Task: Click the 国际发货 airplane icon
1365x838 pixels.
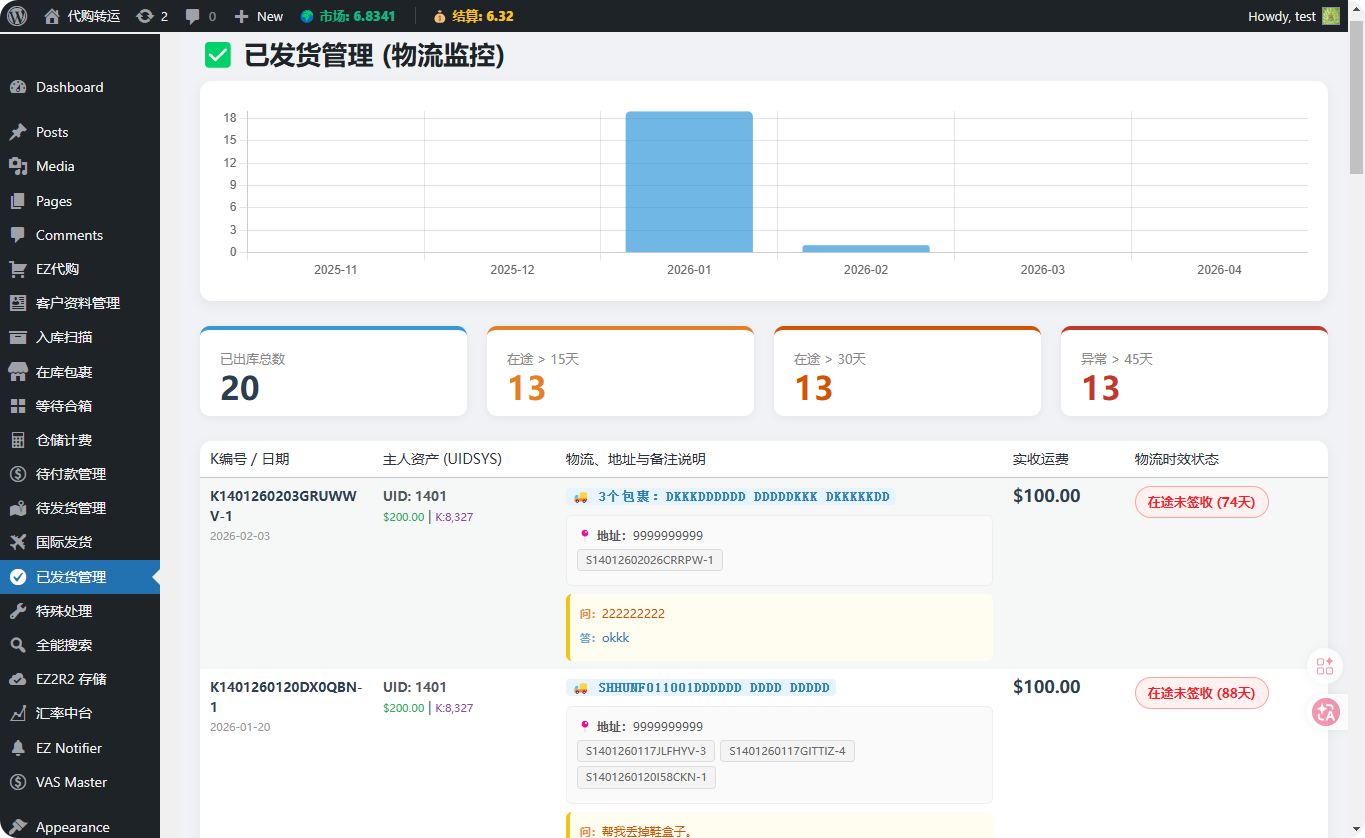Action: pos(18,542)
